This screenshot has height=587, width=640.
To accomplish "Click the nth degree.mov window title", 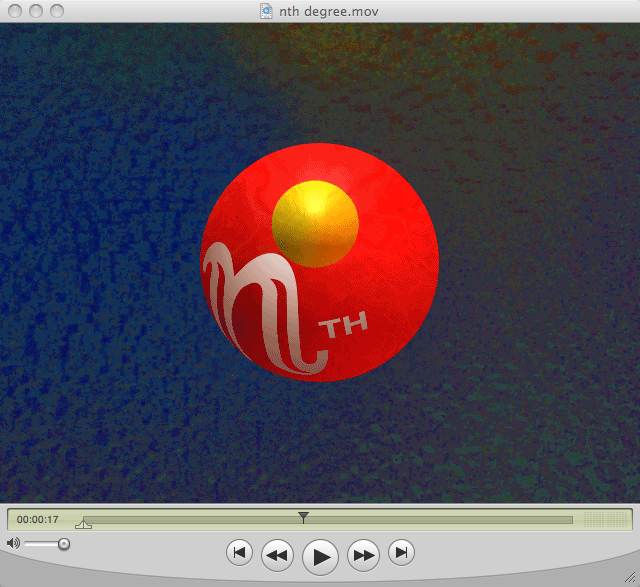I will (329, 11).
